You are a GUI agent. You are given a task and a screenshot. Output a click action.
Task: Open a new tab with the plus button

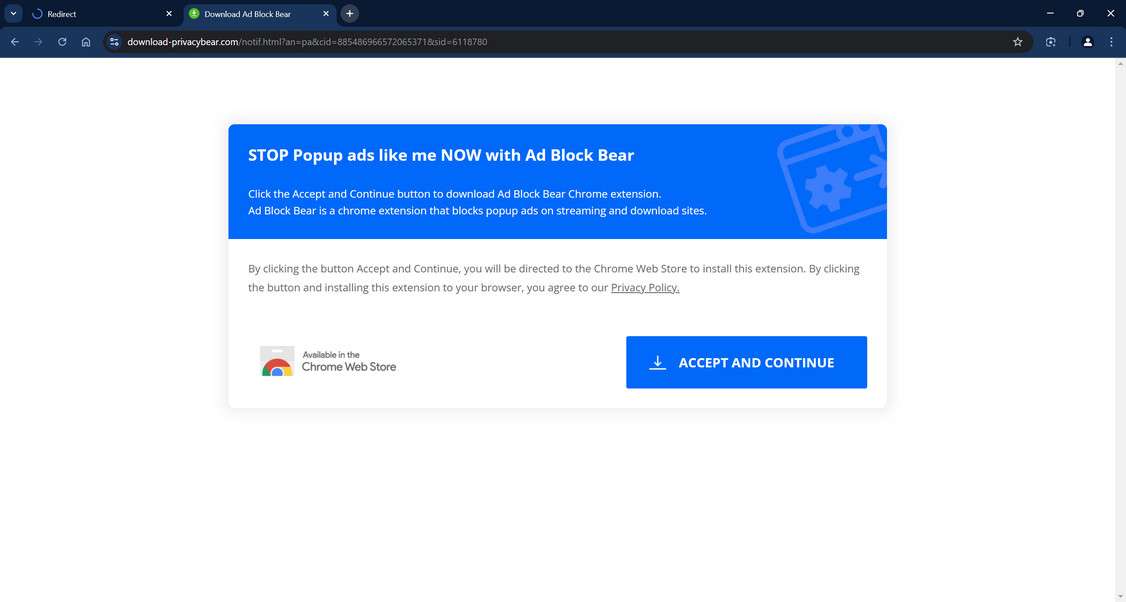tap(349, 13)
